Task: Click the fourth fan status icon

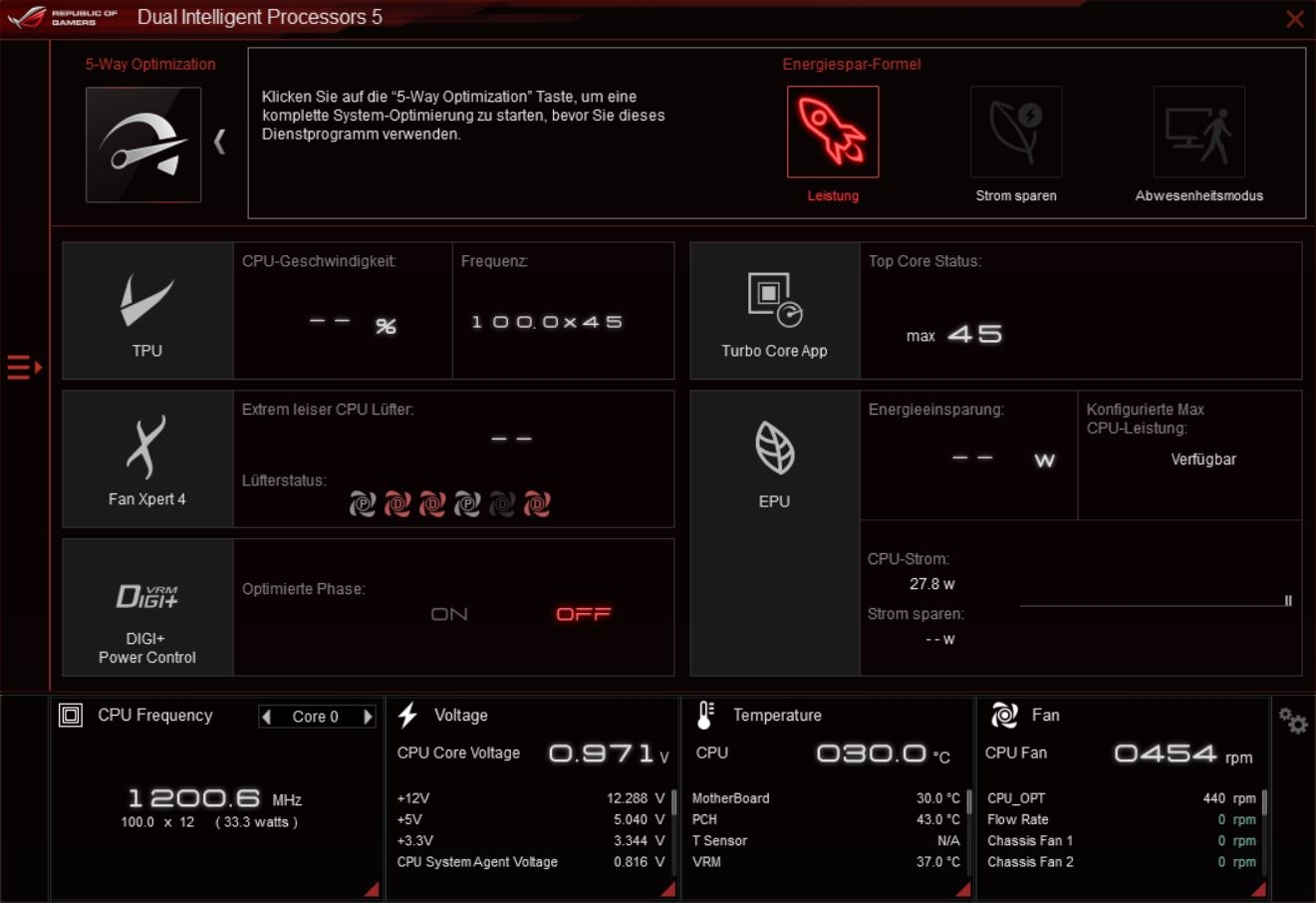Action: click(467, 504)
